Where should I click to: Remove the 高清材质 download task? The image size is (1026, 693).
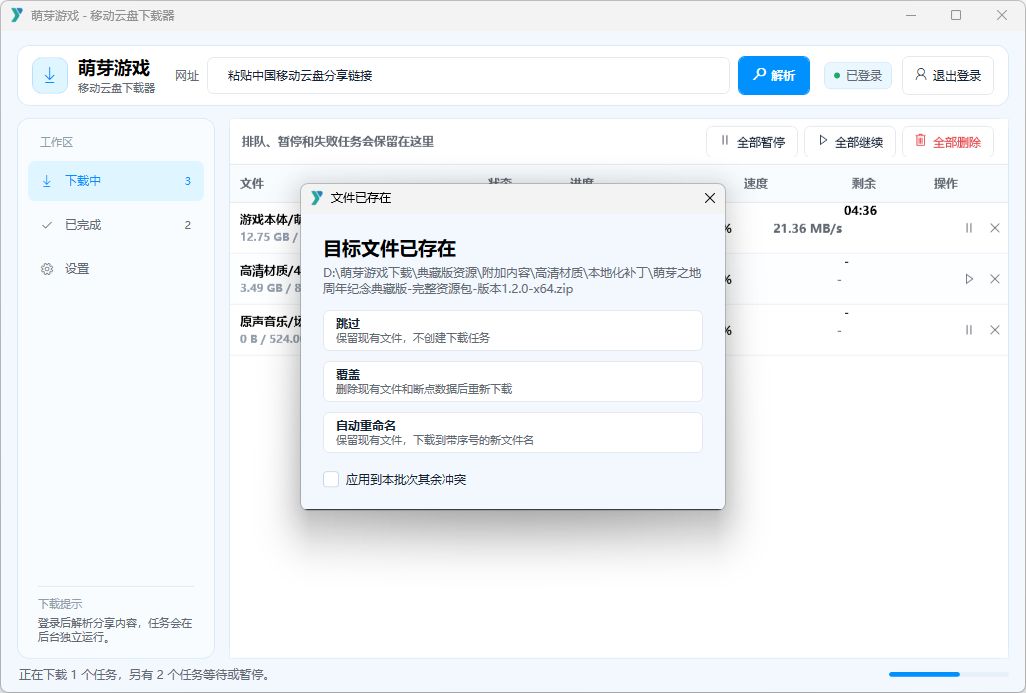(995, 279)
